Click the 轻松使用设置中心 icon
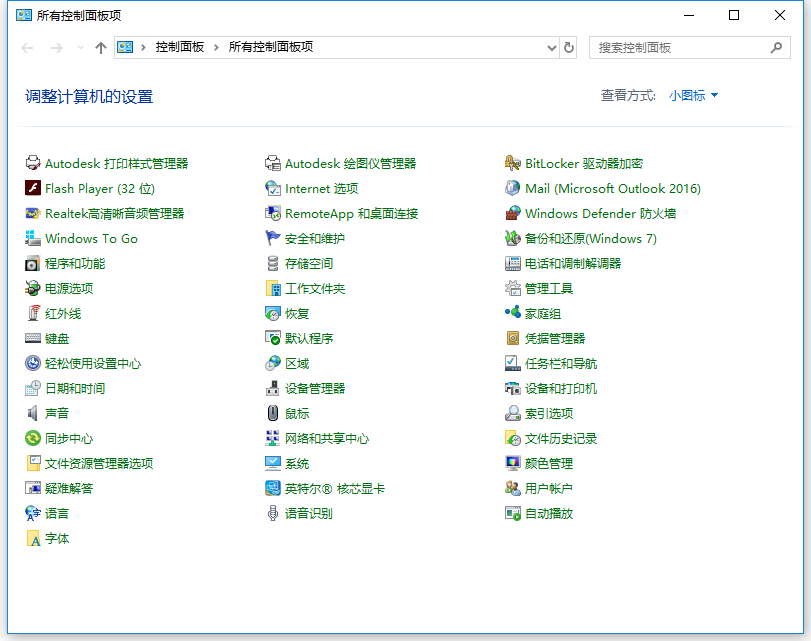Screen dimensions: 811x641 33,363
